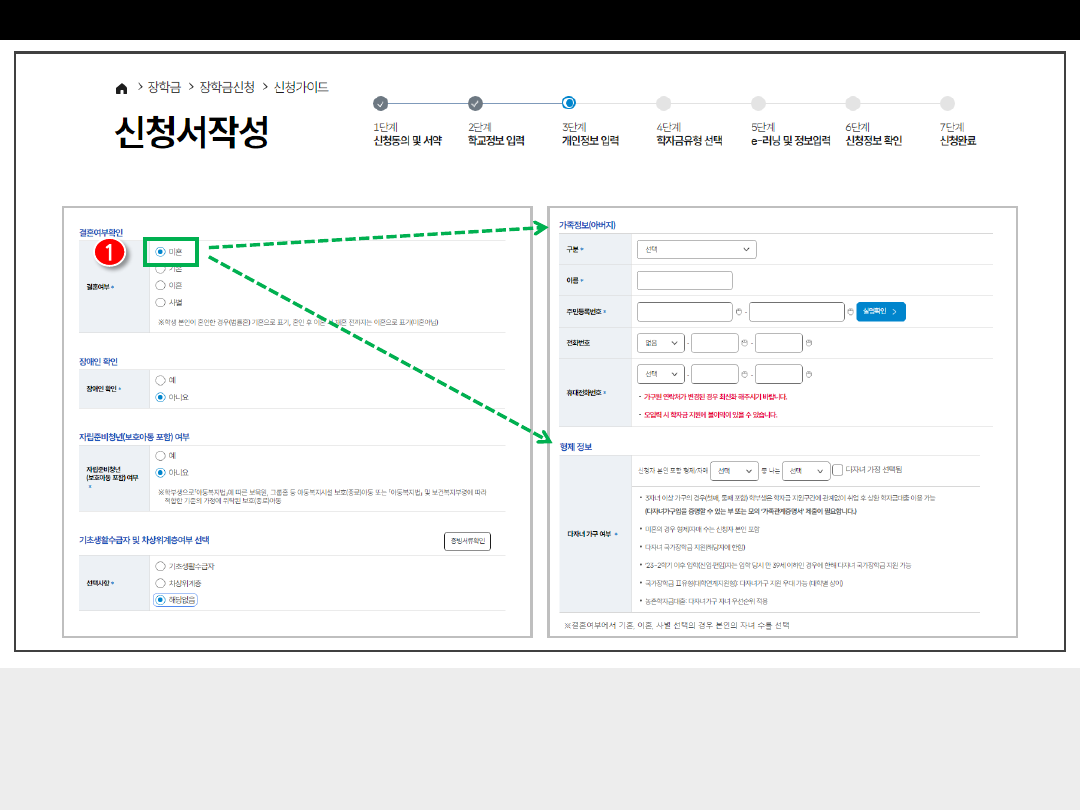Expand the 전화번호 area code dropdown

pos(660,343)
